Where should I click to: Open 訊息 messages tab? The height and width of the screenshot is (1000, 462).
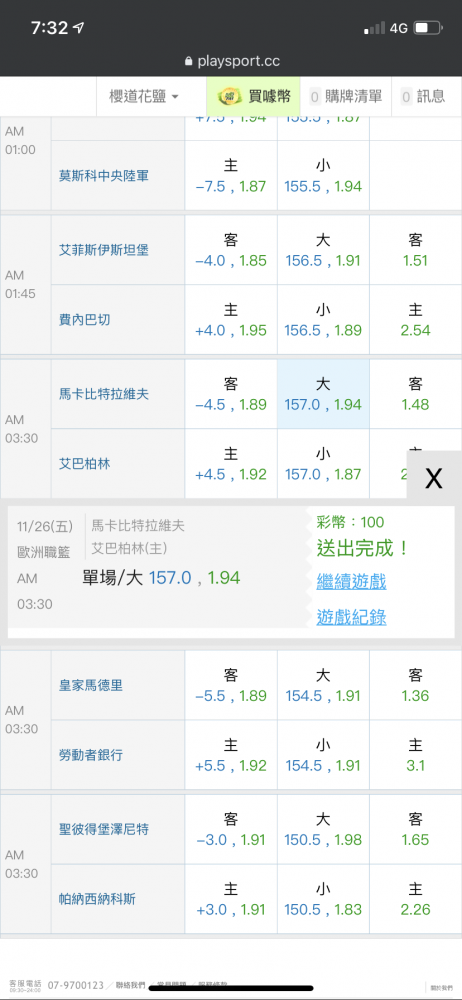coord(422,96)
